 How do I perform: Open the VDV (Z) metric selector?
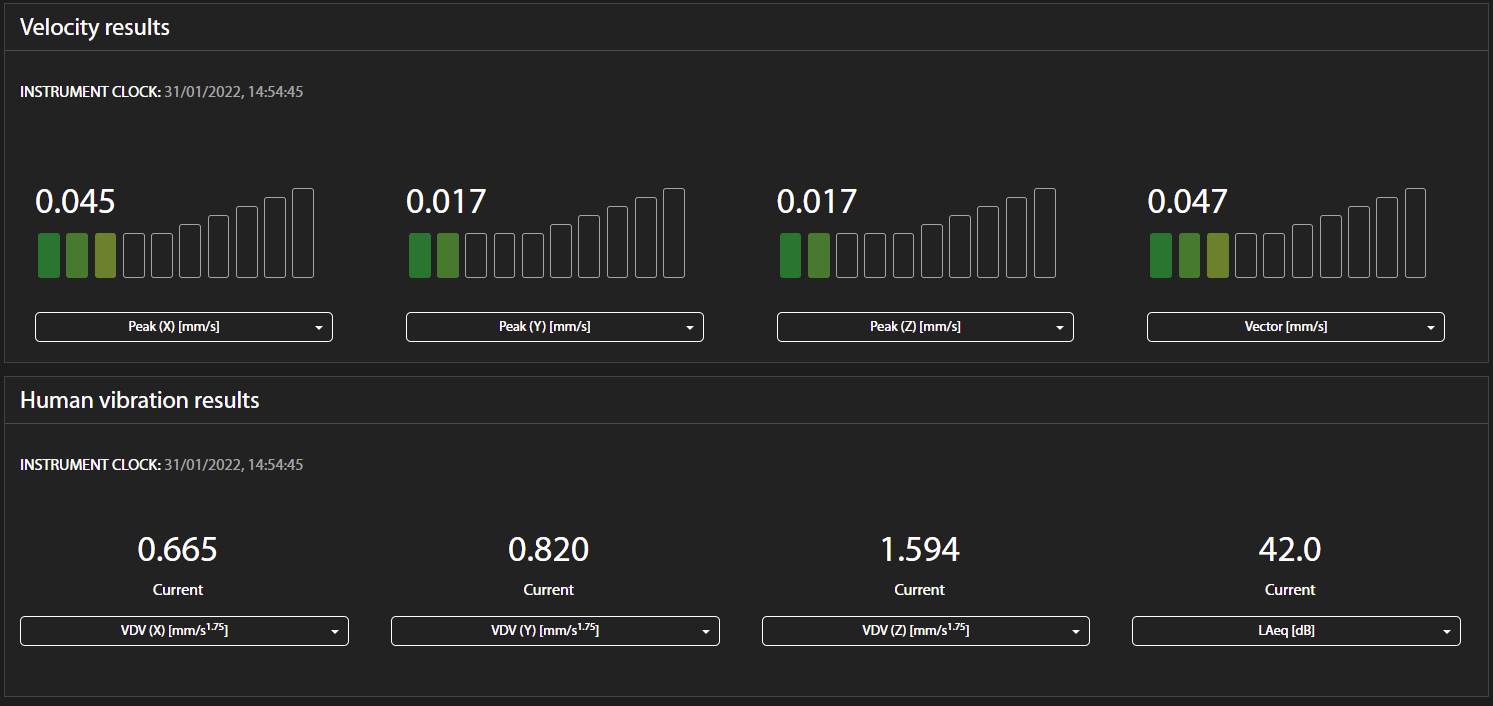(926, 631)
